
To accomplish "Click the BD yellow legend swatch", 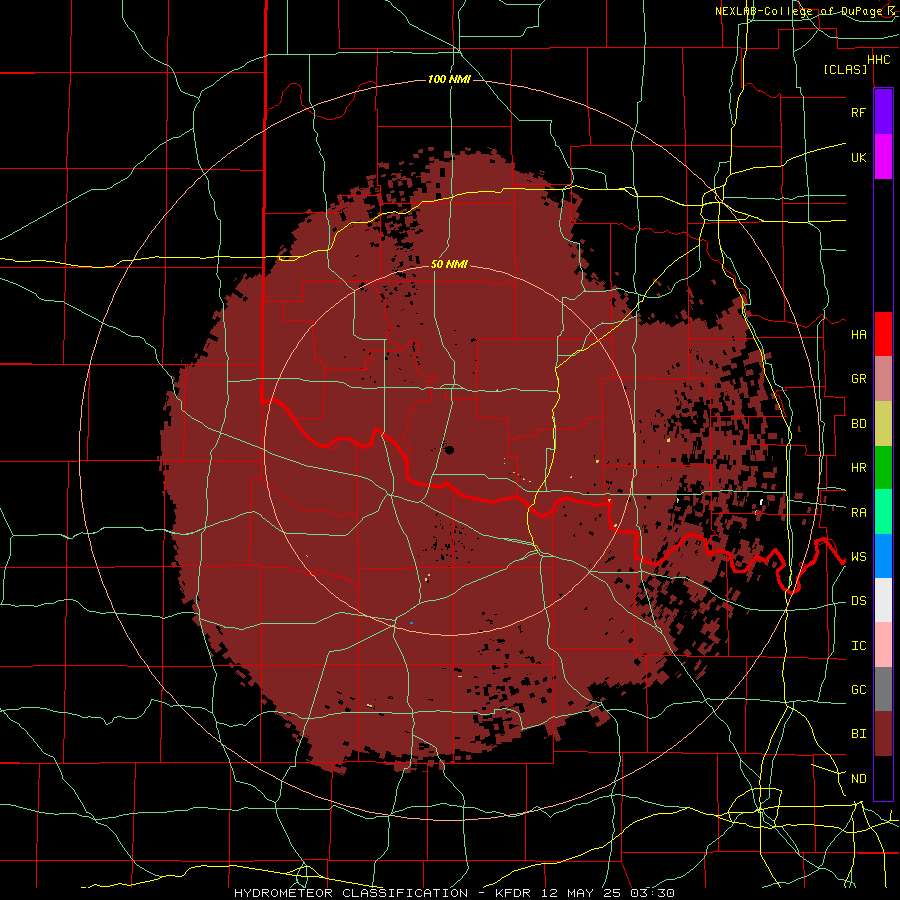I will (x=883, y=424).
